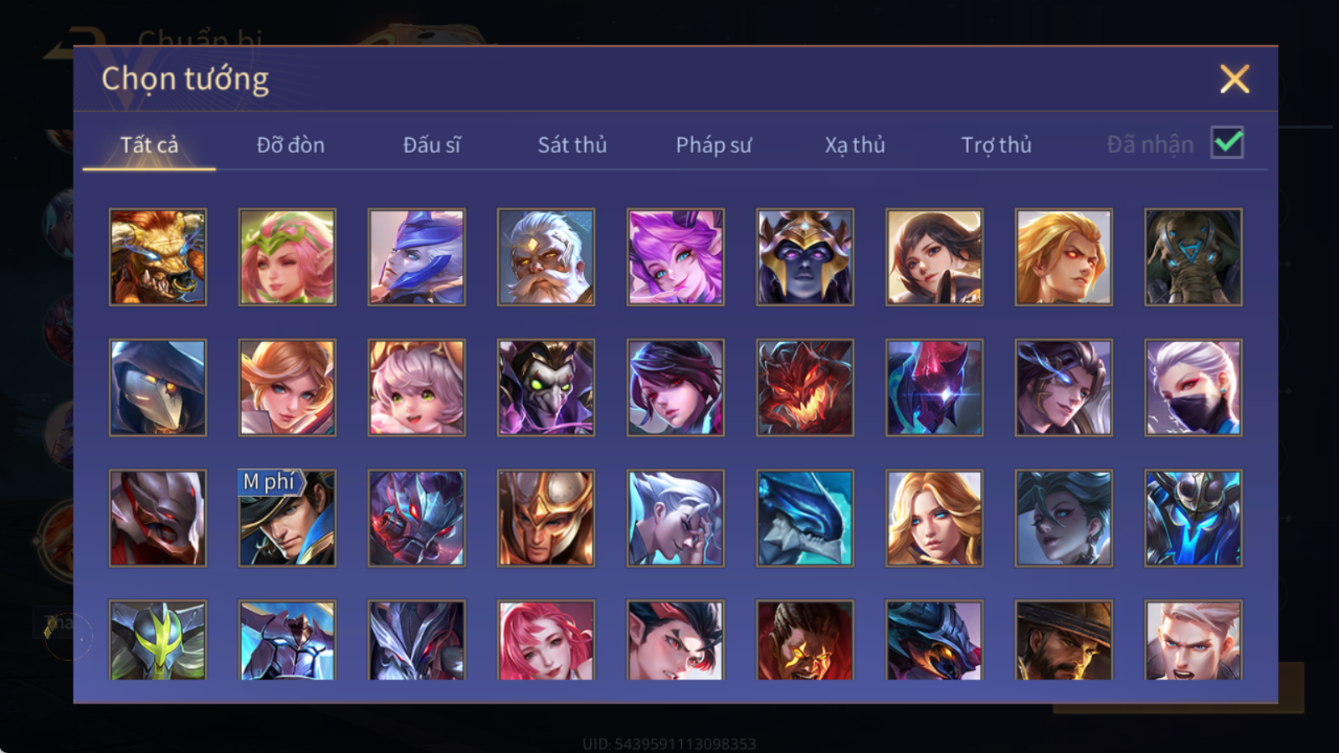Switch to the Pháp sư tab
Viewport: 1339px width, 753px height.
click(713, 145)
